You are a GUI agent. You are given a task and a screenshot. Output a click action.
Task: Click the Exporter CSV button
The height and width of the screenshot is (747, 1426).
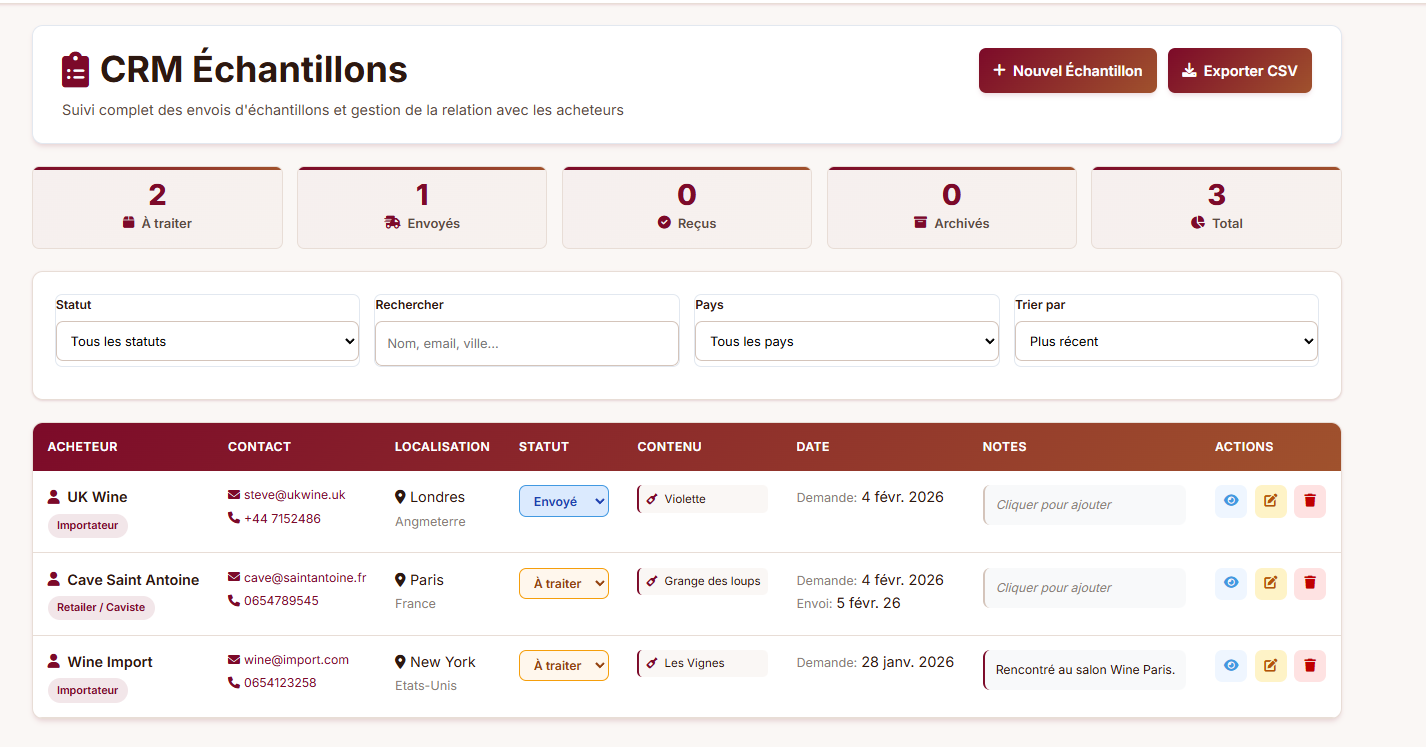1239,70
